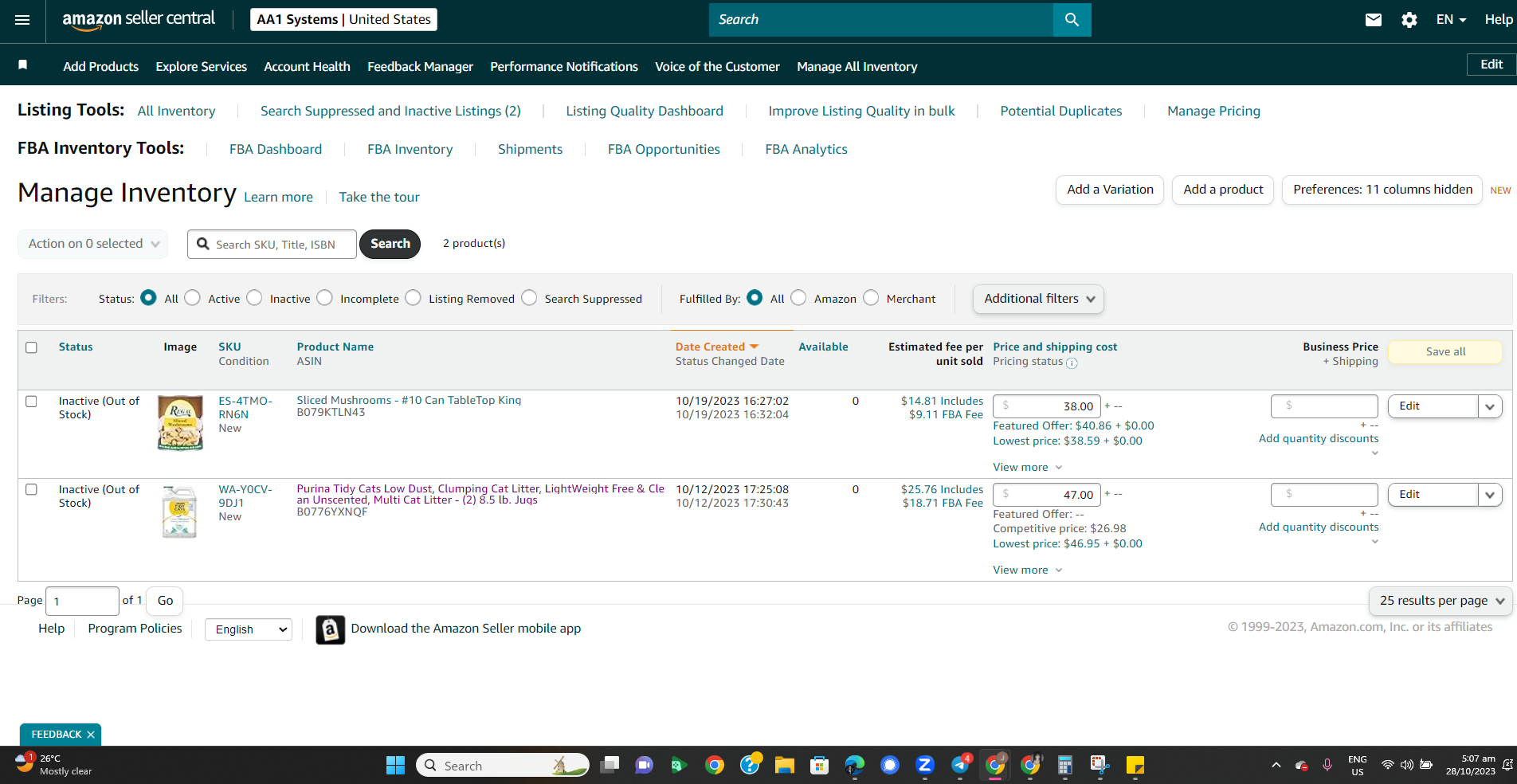Viewport: 1517px width, 784px height.
Task: Click the Save all button
Action: pyautogui.click(x=1445, y=351)
